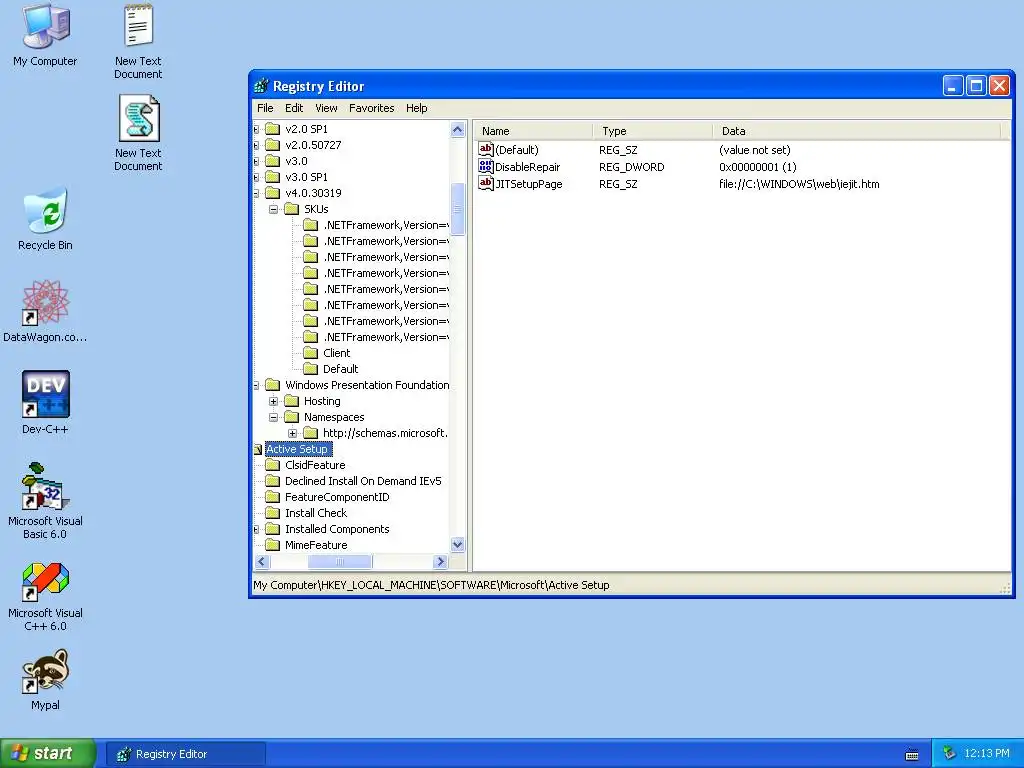Screen dimensions: 1024x768
Task: Click the MimeFeature folder icon
Action: coord(273,545)
